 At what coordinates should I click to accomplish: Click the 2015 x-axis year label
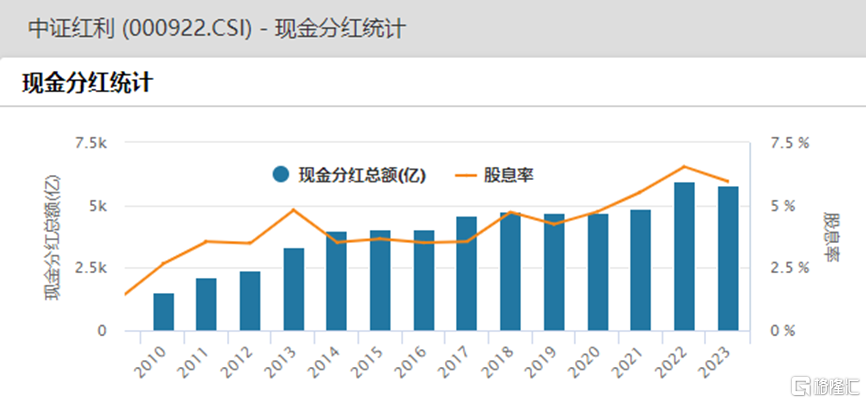click(x=368, y=363)
